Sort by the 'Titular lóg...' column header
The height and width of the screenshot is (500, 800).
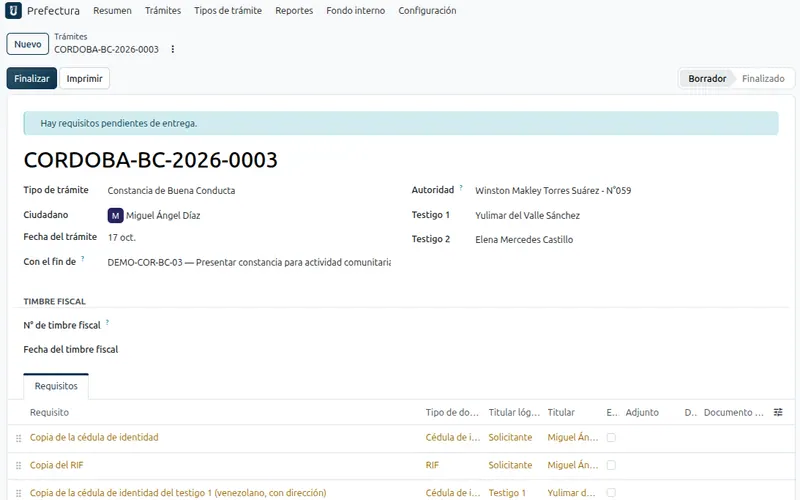point(514,412)
